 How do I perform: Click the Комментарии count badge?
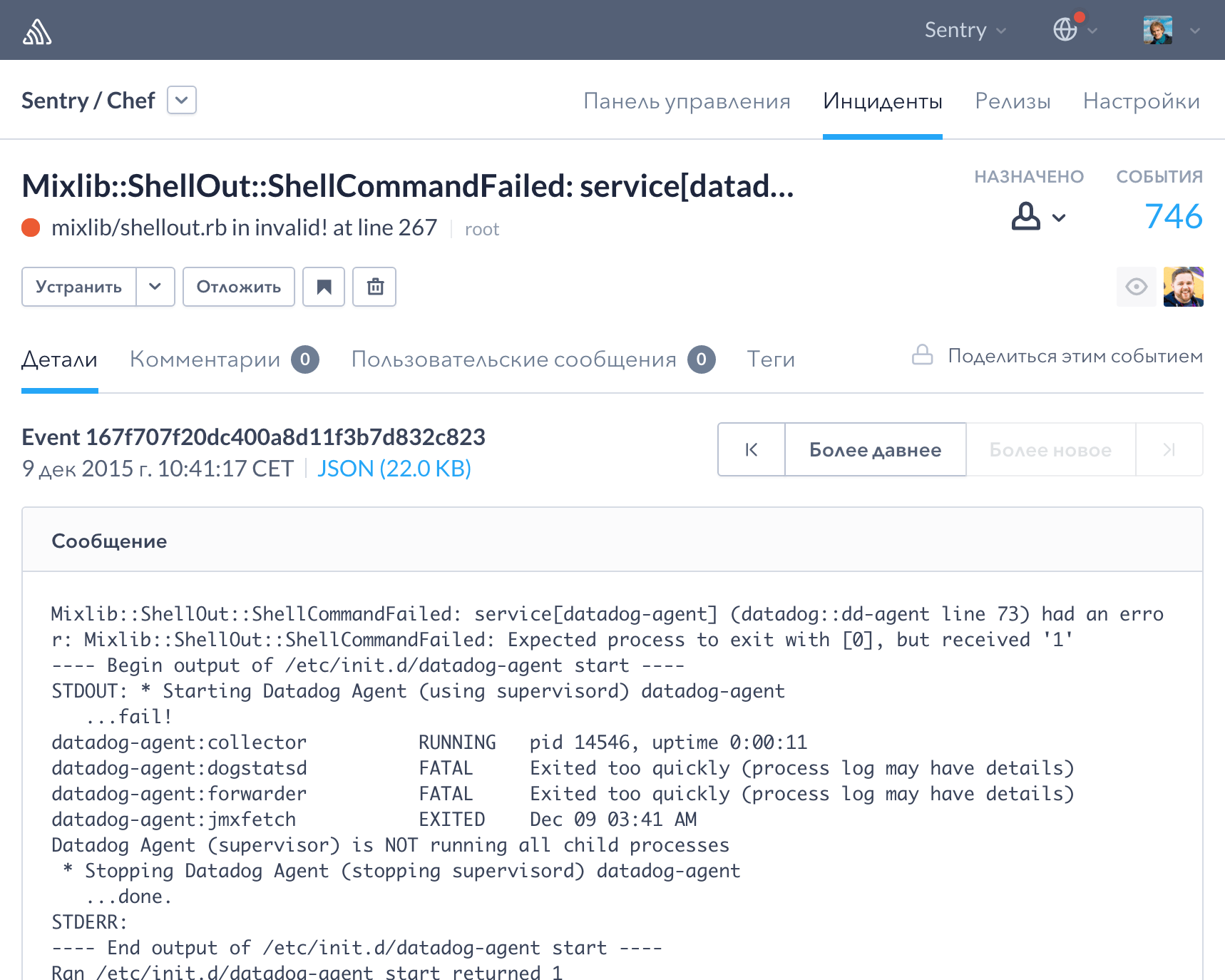(305, 359)
